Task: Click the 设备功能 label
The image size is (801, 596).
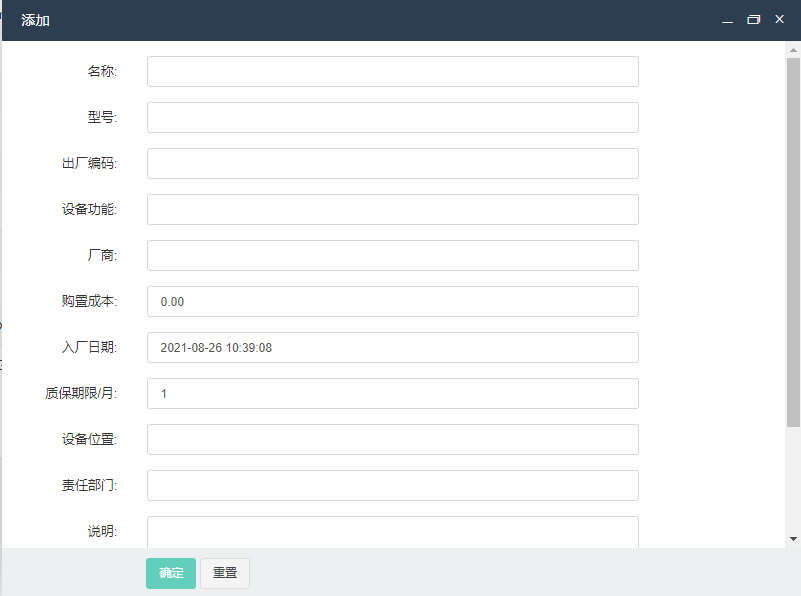Action: click(x=89, y=209)
